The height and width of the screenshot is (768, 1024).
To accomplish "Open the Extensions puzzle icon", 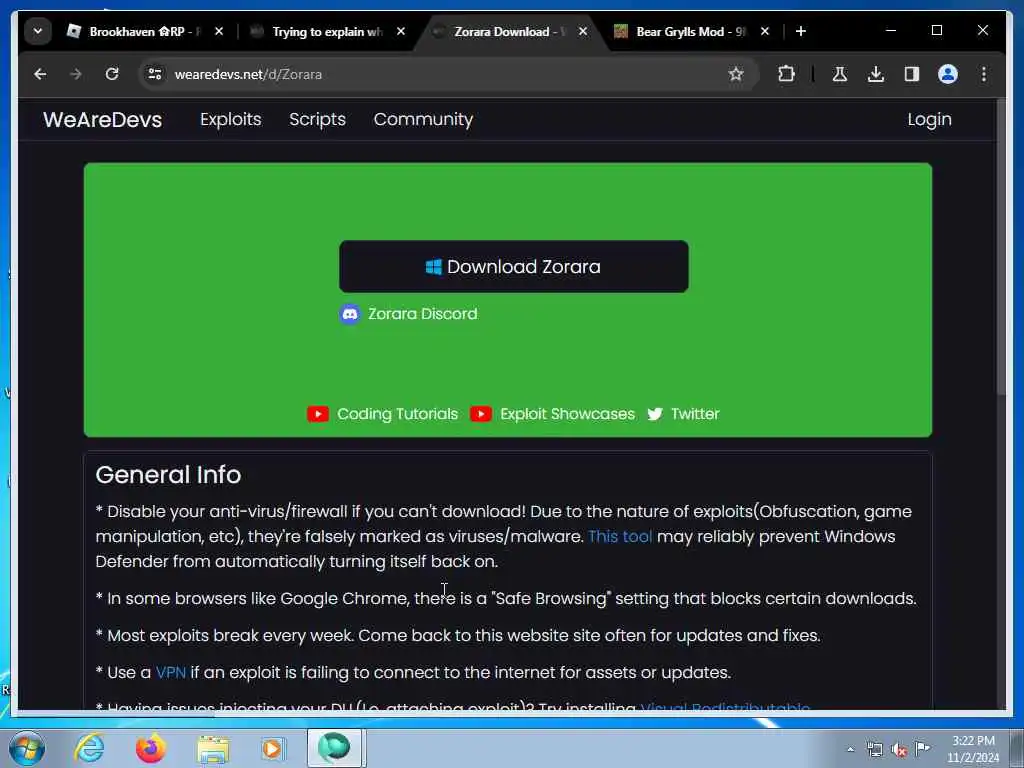I will tap(786, 74).
